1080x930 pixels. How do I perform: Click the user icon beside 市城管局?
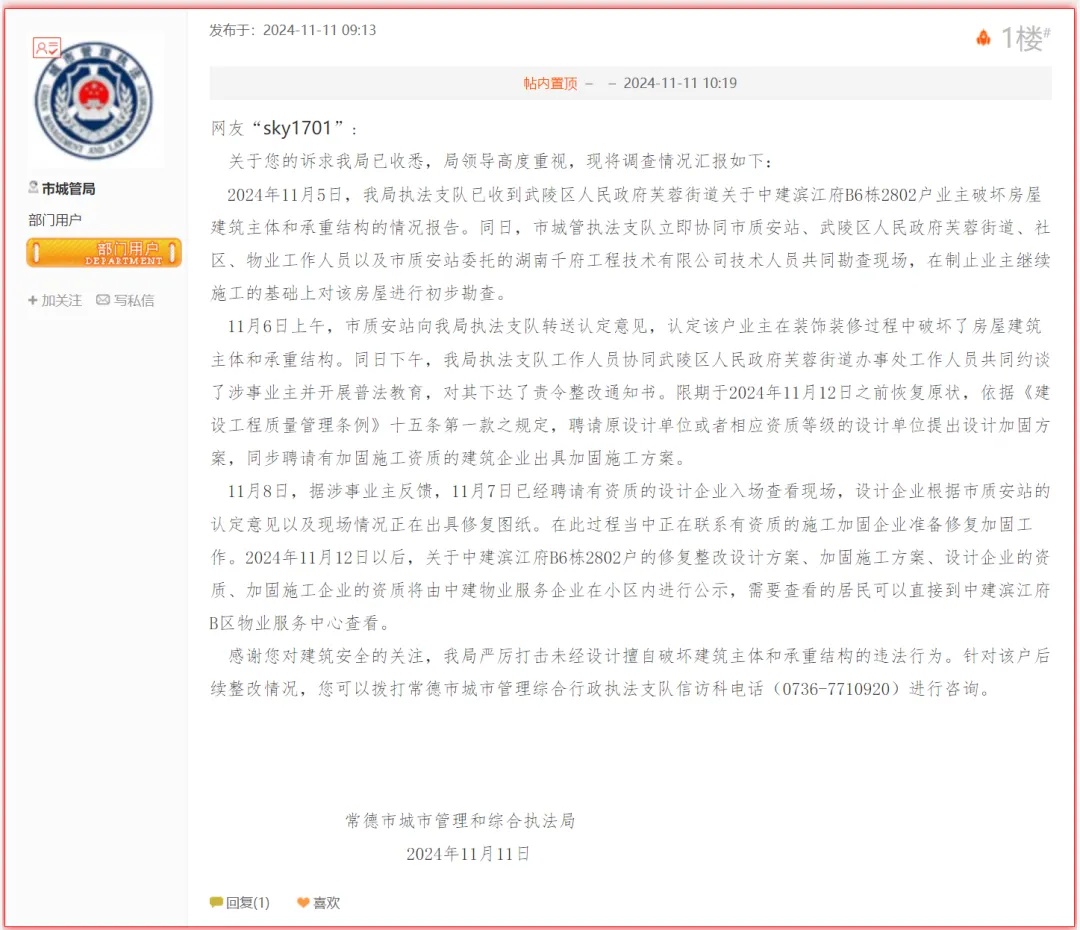(x=33, y=188)
